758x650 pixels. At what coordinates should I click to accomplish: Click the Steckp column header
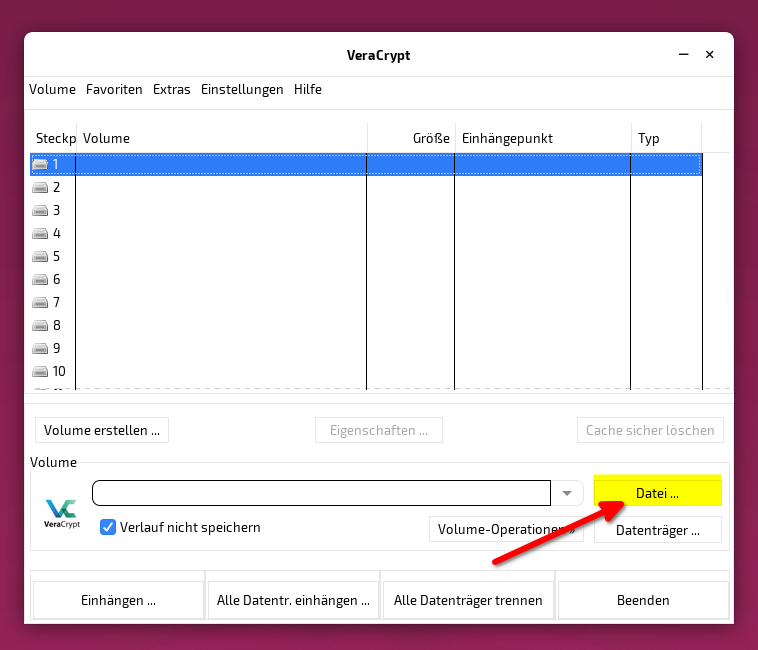coord(53,138)
